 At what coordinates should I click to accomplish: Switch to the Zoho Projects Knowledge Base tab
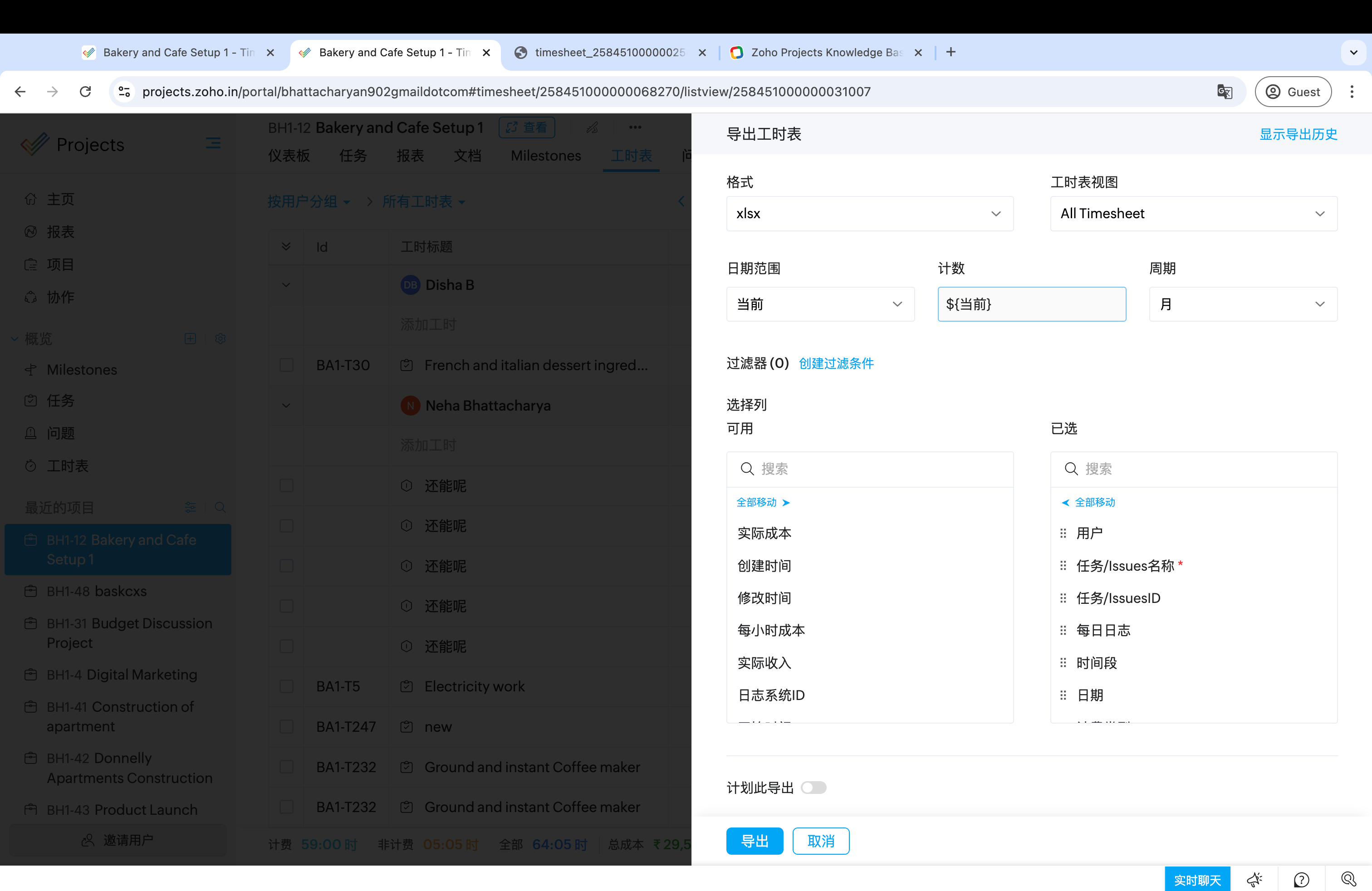825,53
